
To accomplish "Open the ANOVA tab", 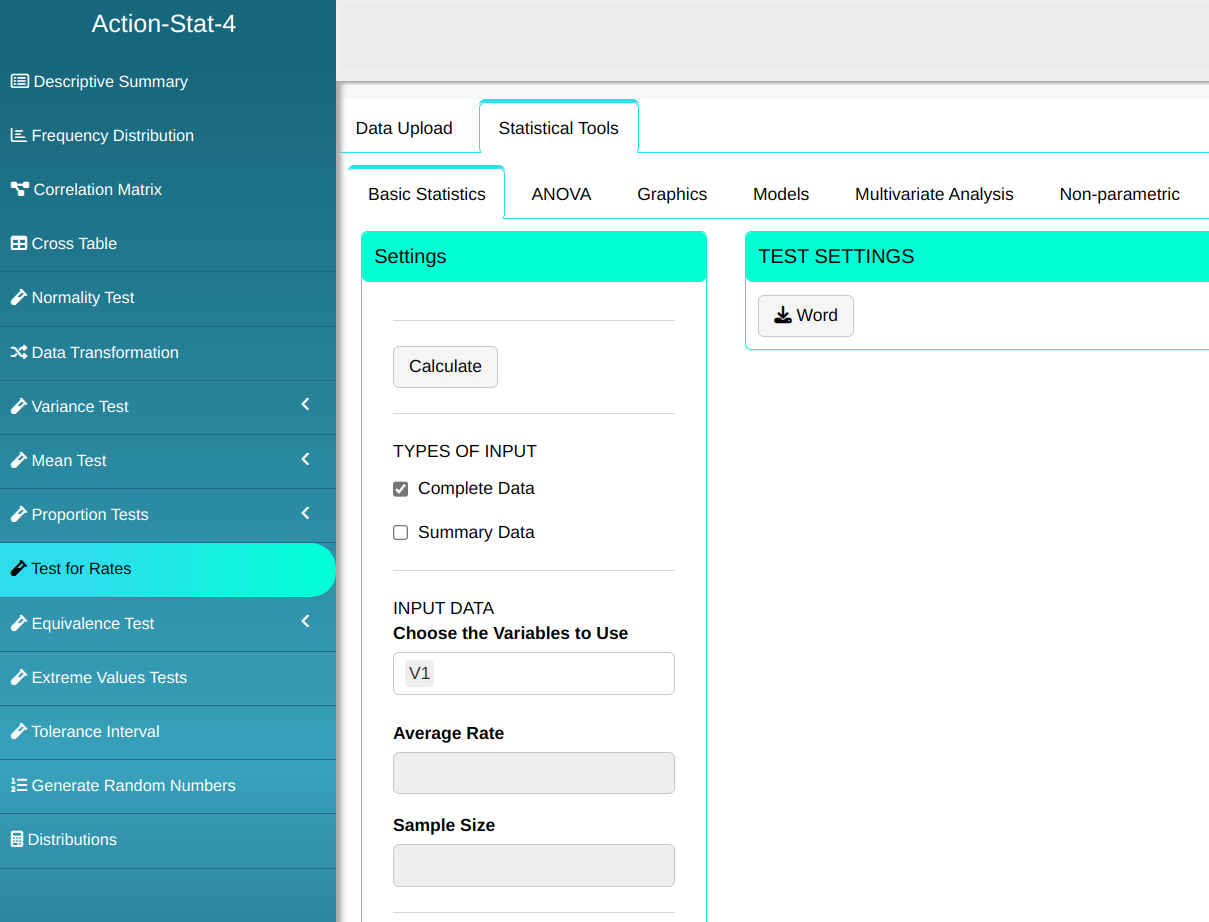I will pos(561,194).
